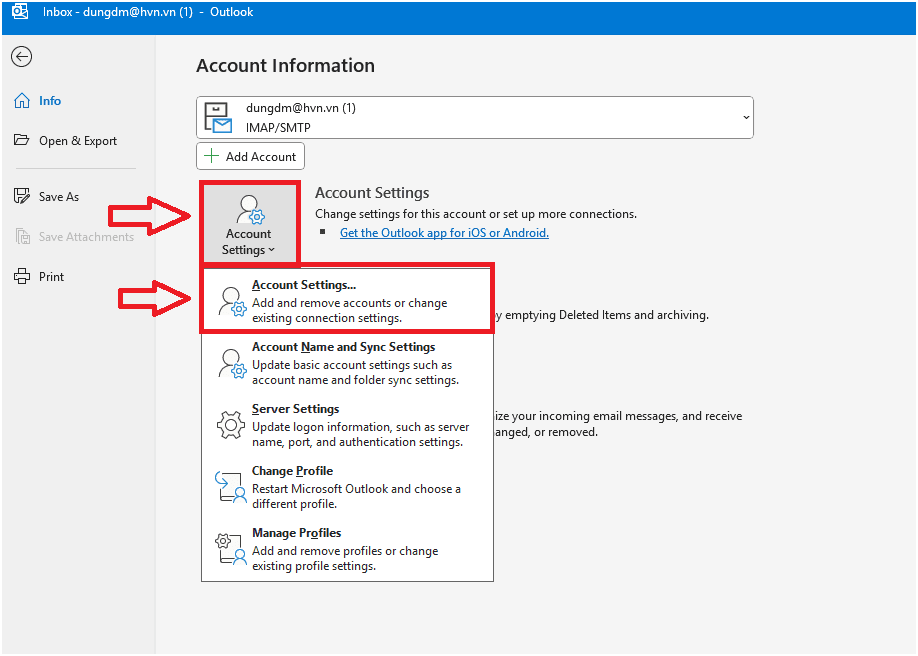Image resolution: width=918 pixels, height=656 pixels.
Task: Click 'your incoming email messages, and receive' text
Action: click(x=626, y=416)
